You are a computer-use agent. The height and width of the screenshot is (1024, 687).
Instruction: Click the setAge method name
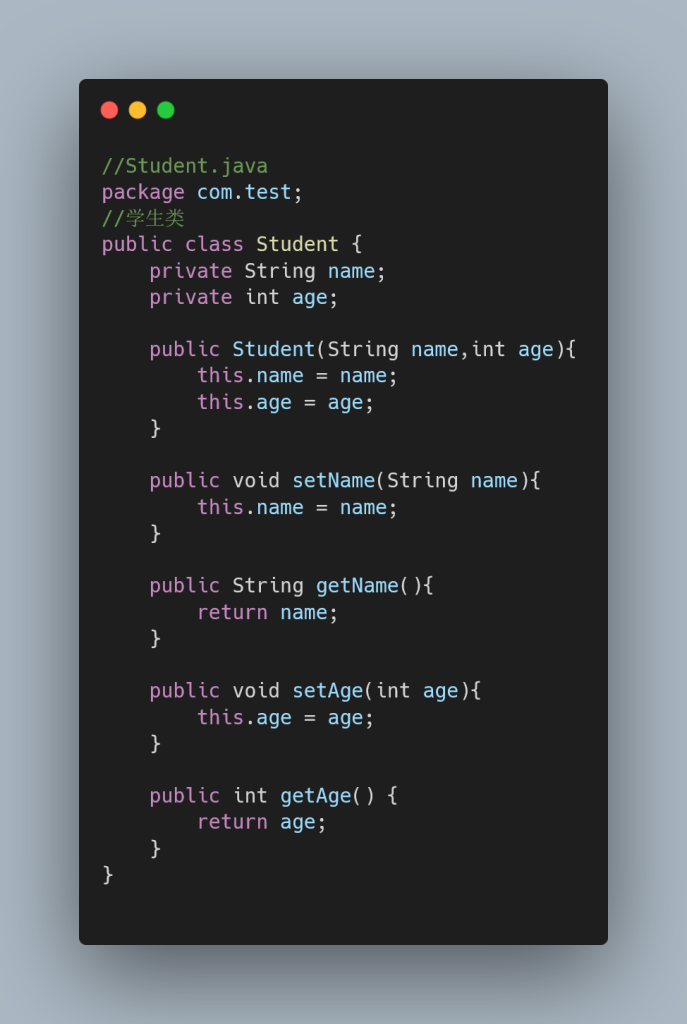pyautogui.click(x=327, y=690)
